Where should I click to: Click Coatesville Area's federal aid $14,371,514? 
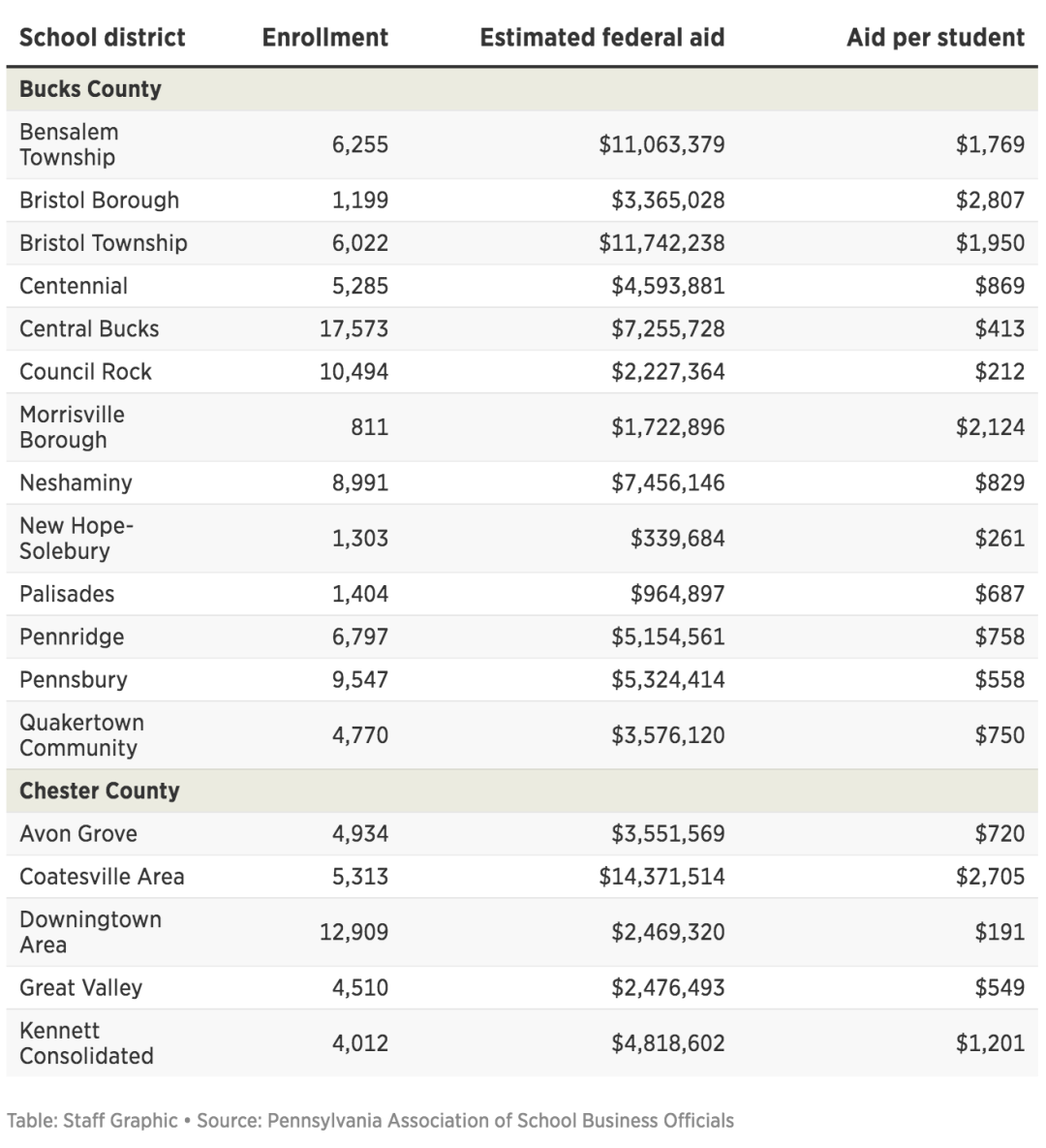661,877
